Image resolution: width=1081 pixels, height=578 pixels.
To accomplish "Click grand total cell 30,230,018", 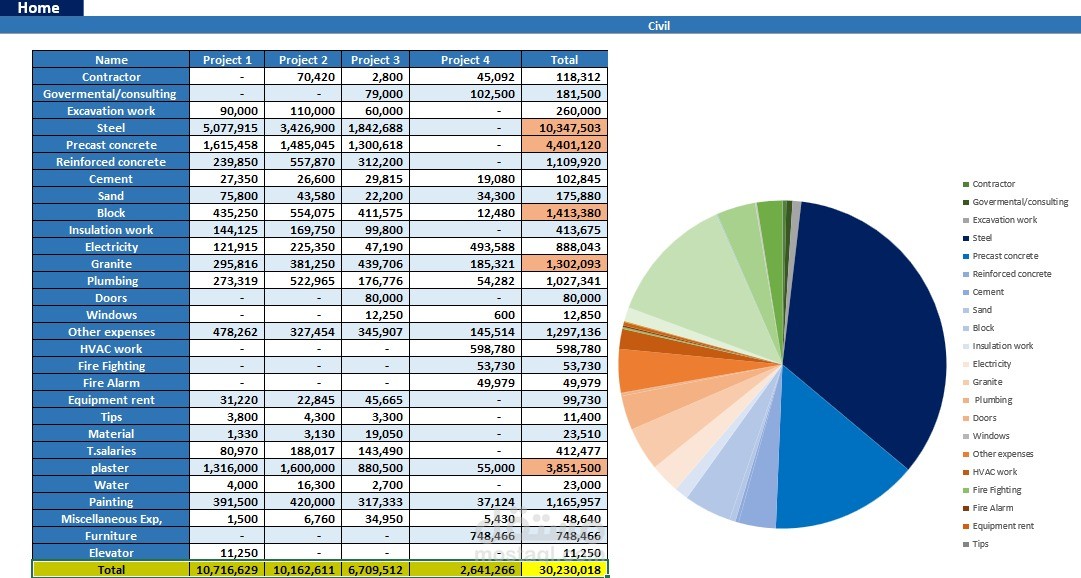I will pyautogui.click(x=564, y=570).
